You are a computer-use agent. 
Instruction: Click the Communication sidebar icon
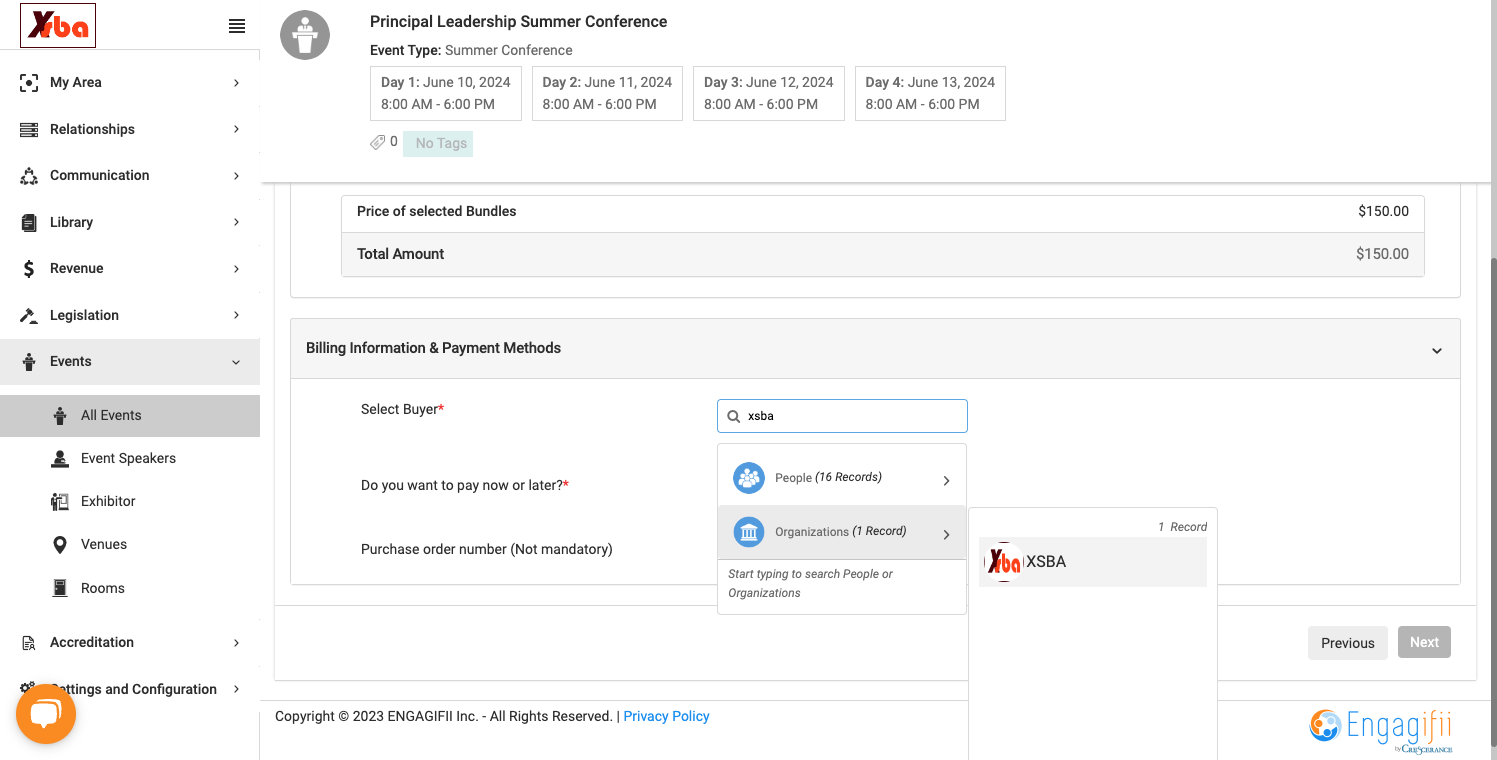(29, 176)
